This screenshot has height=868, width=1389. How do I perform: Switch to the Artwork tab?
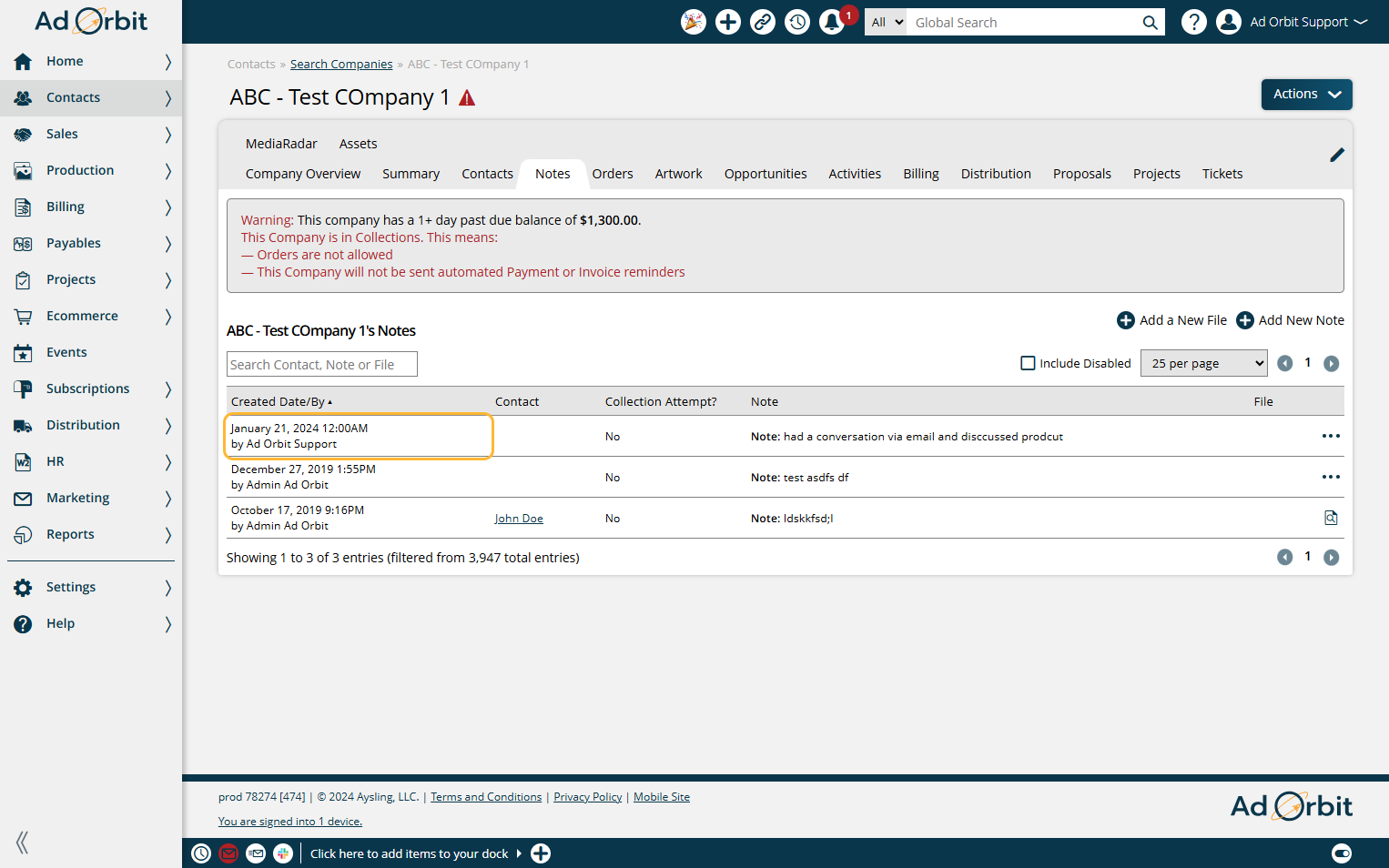[x=678, y=174]
